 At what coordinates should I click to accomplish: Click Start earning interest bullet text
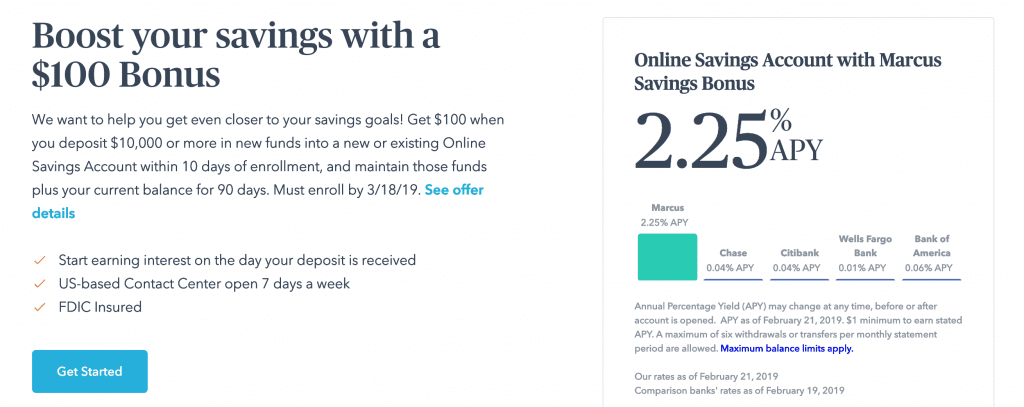(237, 260)
